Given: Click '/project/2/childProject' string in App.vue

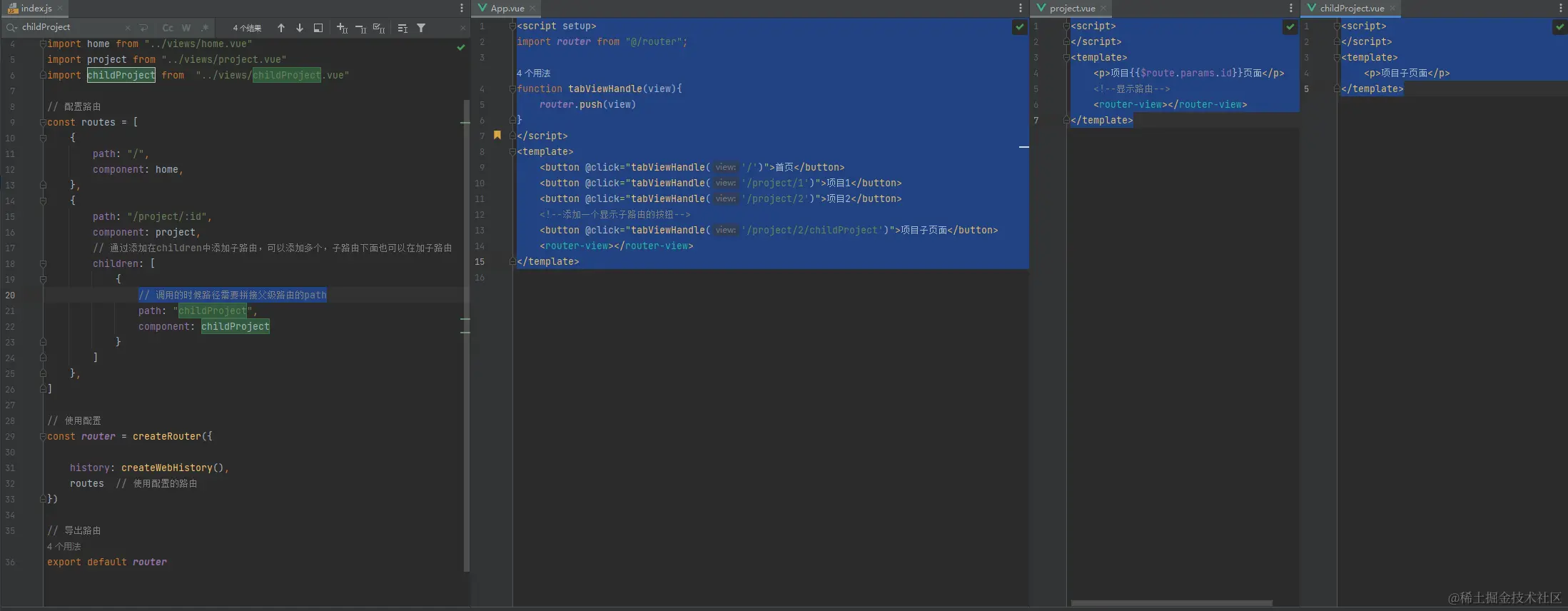Looking at the screenshot, I should (813, 230).
